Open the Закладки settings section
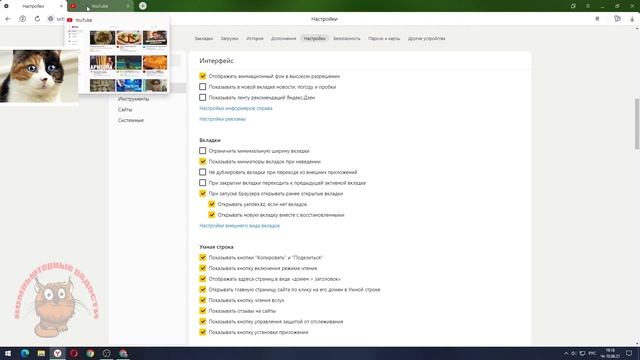 [204, 38]
